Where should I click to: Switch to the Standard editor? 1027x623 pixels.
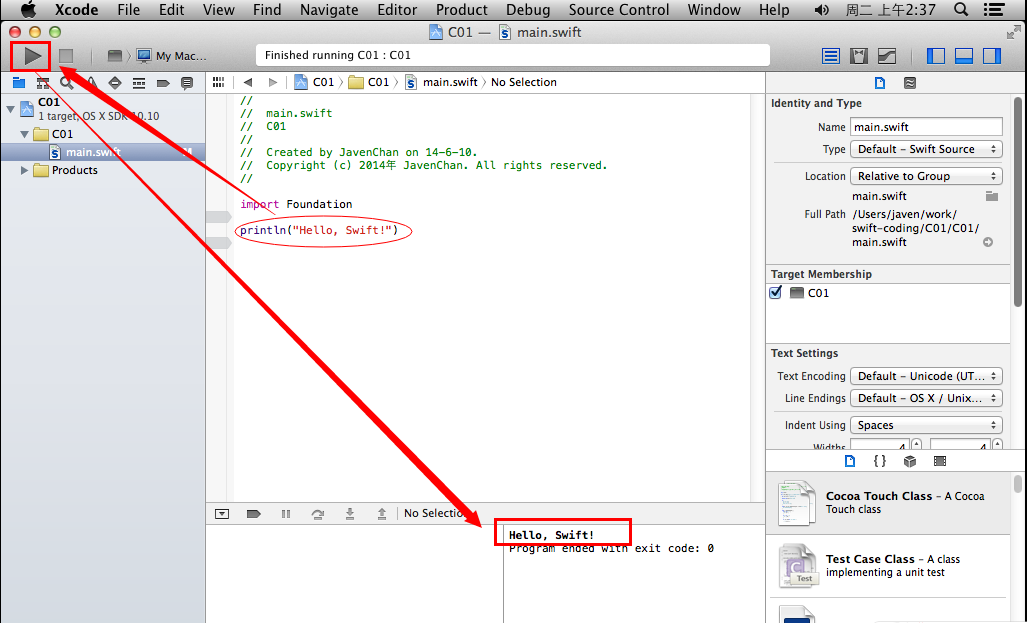click(831, 56)
